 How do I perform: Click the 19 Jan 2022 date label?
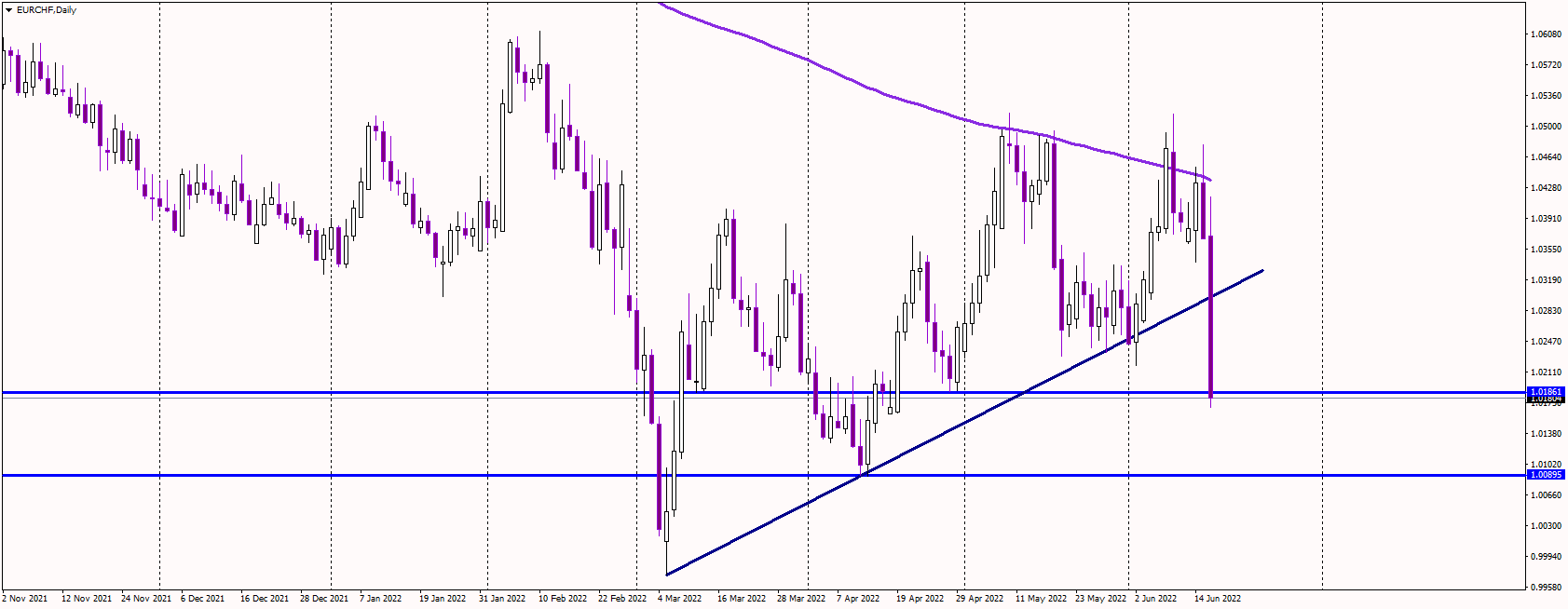point(443,599)
